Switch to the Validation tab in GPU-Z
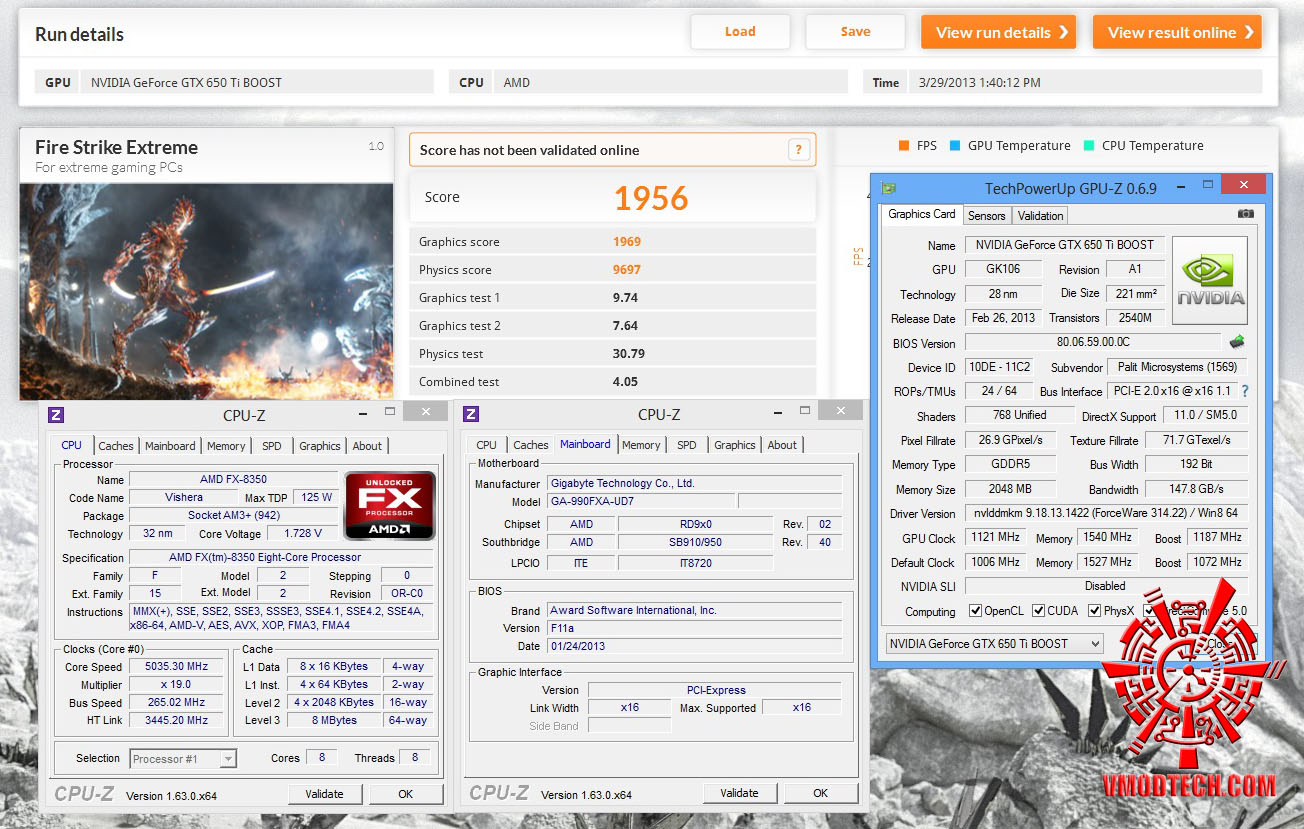 [x=1040, y=215]
